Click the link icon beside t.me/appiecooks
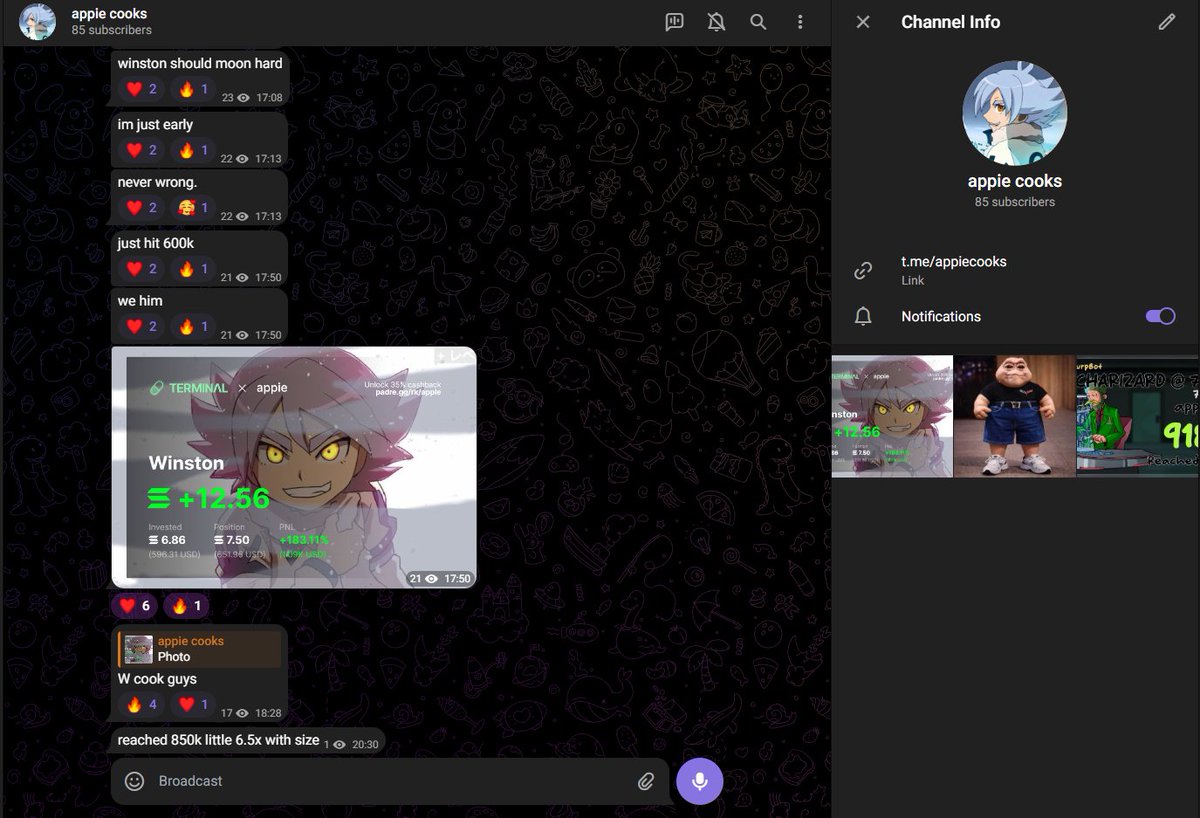Image resolution: width=1200 pixels, height=818 pixels. 863,270
